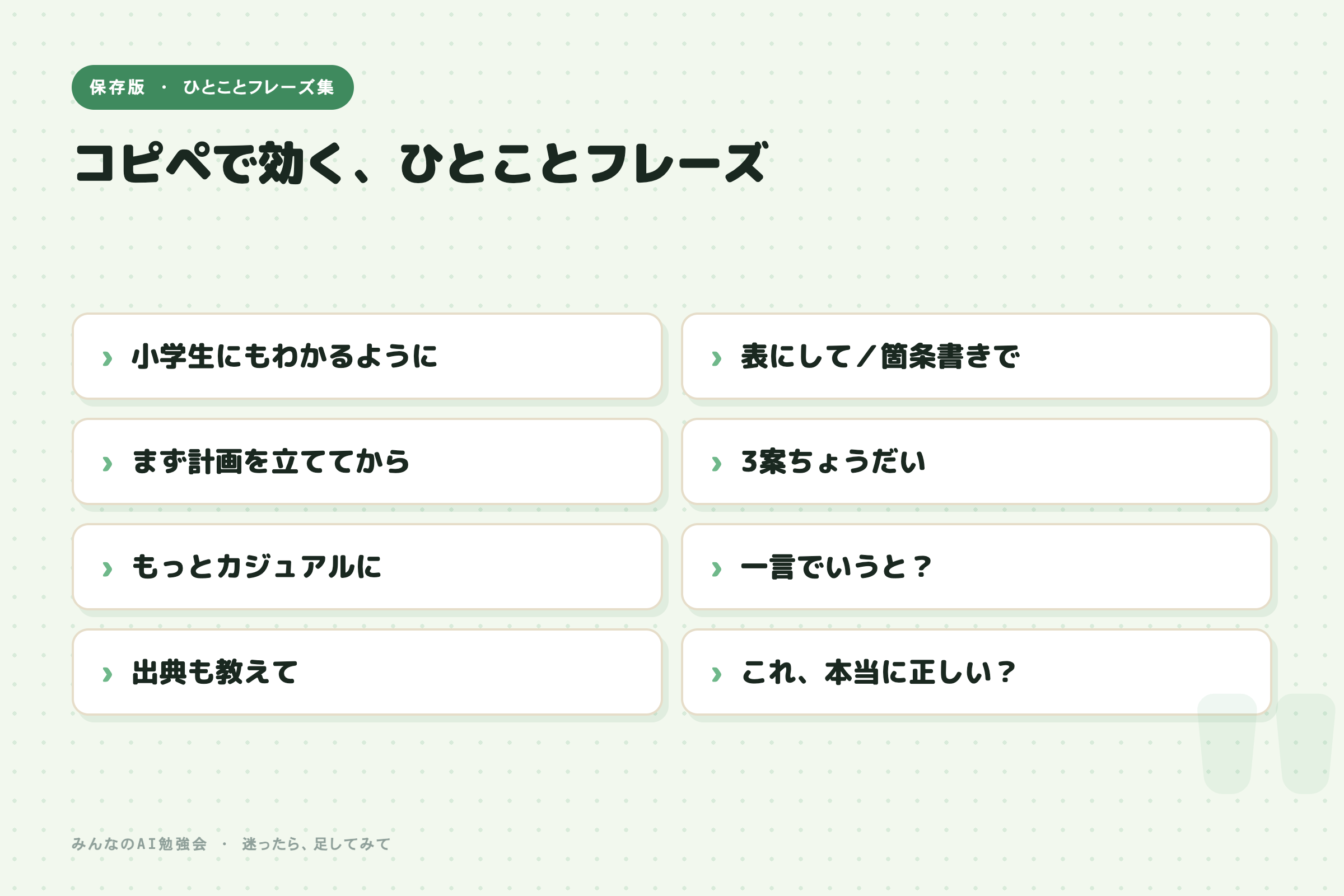
Task: Pick the 一言でいうと？ phrase card
Action: (x=977, y=567)
